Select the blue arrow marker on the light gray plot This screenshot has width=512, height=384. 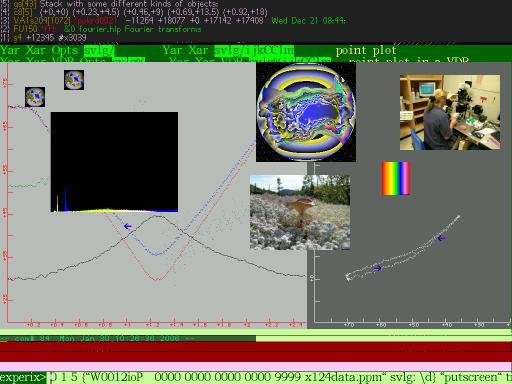pos(128,227)
